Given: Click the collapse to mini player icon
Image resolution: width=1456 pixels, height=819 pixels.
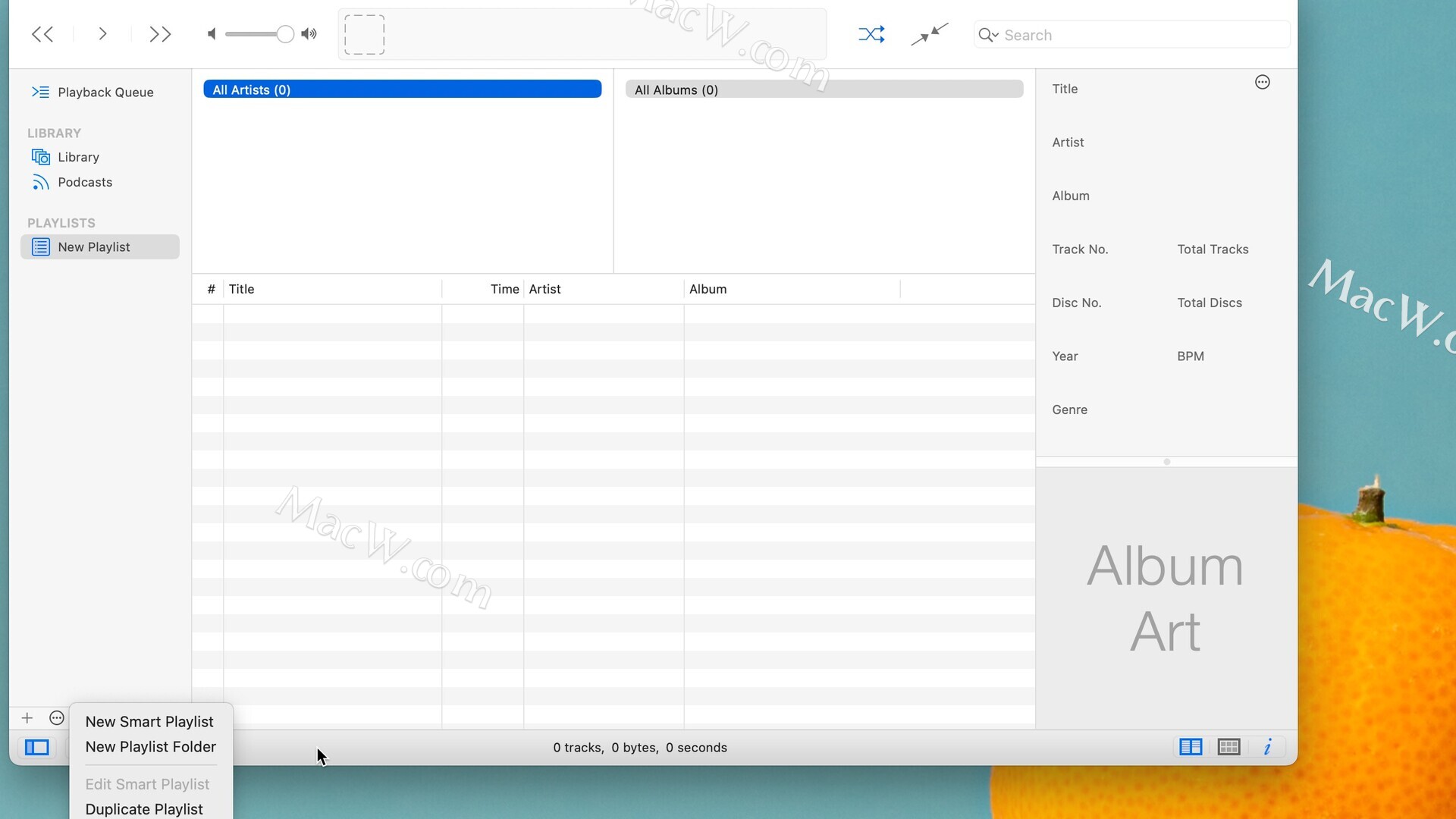Looking at the screenshot, I should click(x=929, y=34).
